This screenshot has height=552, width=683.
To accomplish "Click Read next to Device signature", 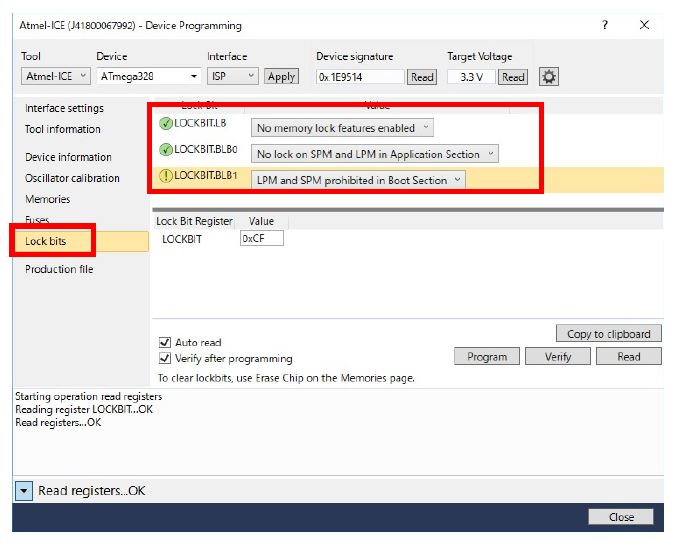I will pyautogui.click(x=422, y=77).
